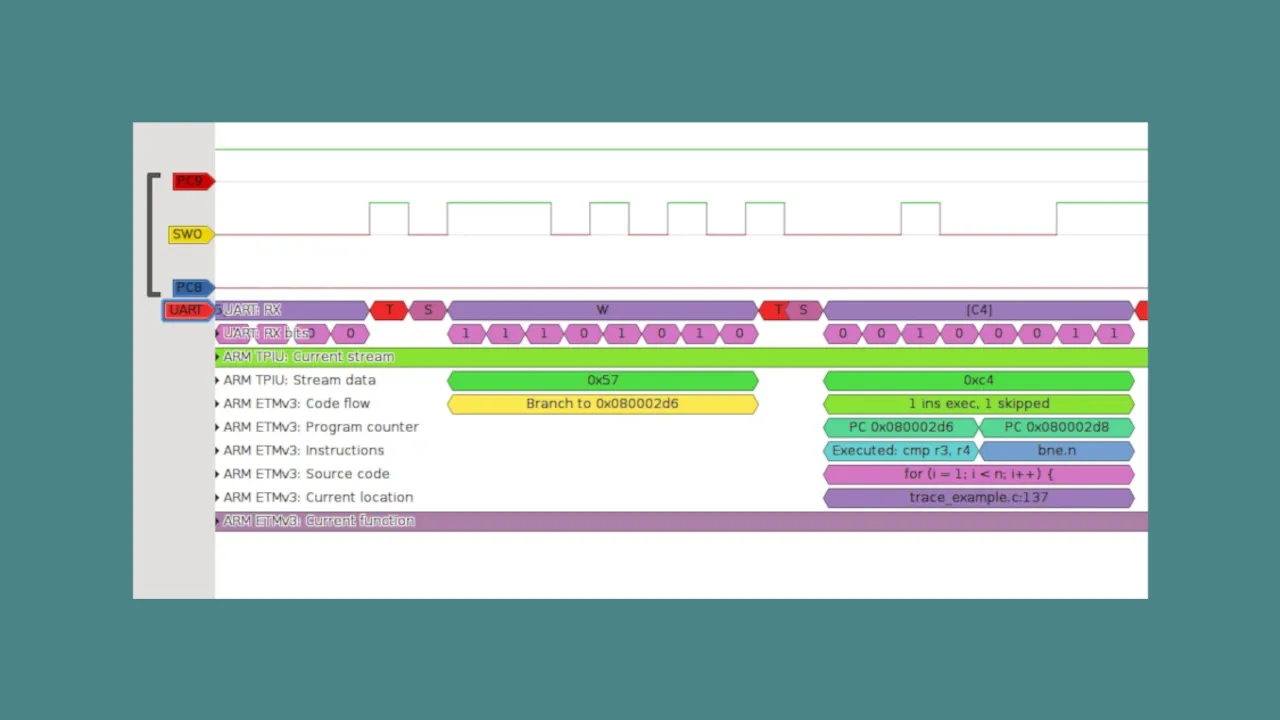Expand the ARM ETMv3: Code flow row
This screenshot has height=720, width=1280.
coord(218,404)
